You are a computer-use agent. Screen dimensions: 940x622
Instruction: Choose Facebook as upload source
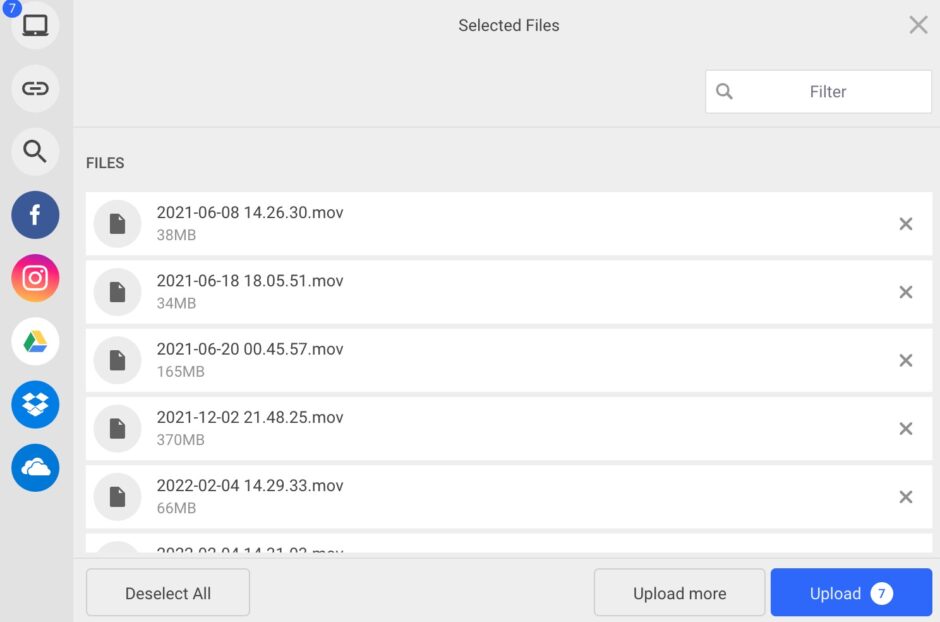(x=35, y=215)
